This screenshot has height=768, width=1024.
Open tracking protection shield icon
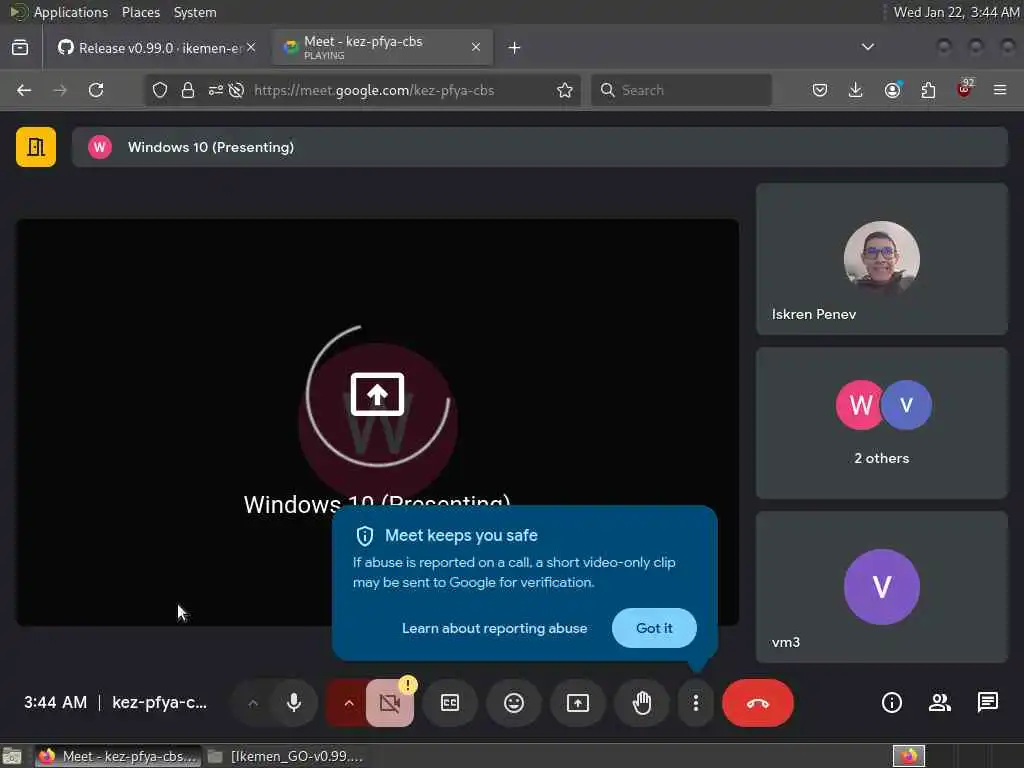[x=160, y=90]
